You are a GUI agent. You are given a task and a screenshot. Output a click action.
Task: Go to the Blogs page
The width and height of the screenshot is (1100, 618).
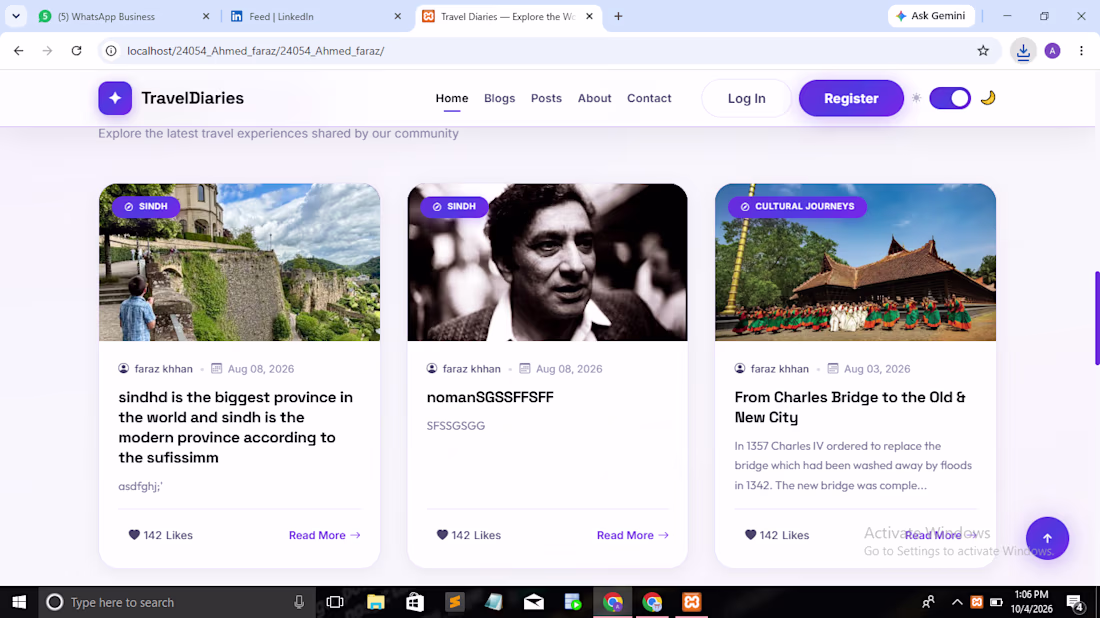(499, 98)
